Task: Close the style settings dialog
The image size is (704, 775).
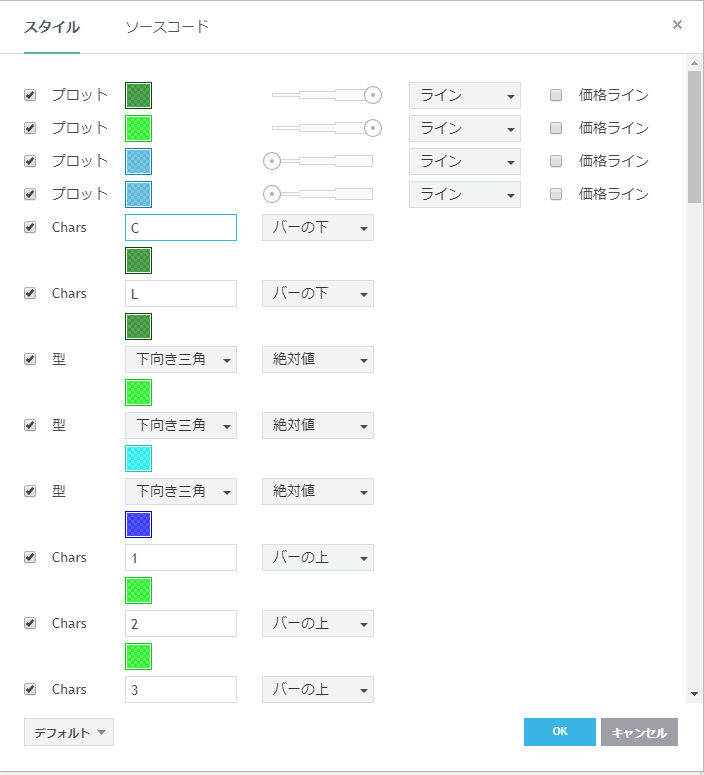Action: (677, 25)
